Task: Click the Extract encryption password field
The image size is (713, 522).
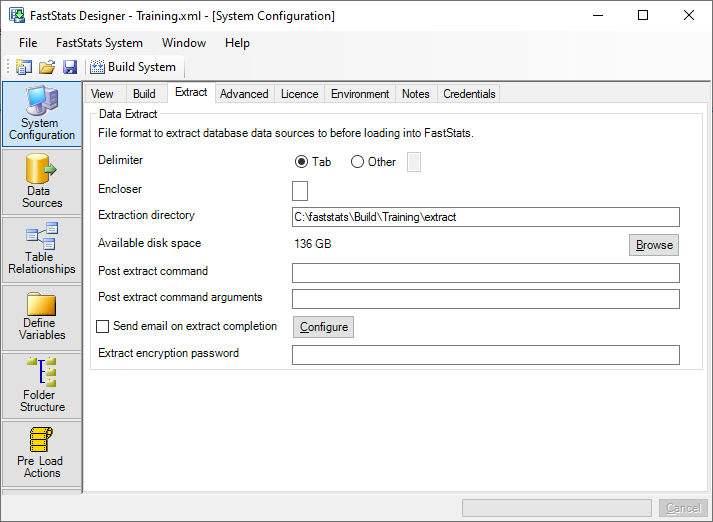Action: pyautogui.click(x=486, y=355)
